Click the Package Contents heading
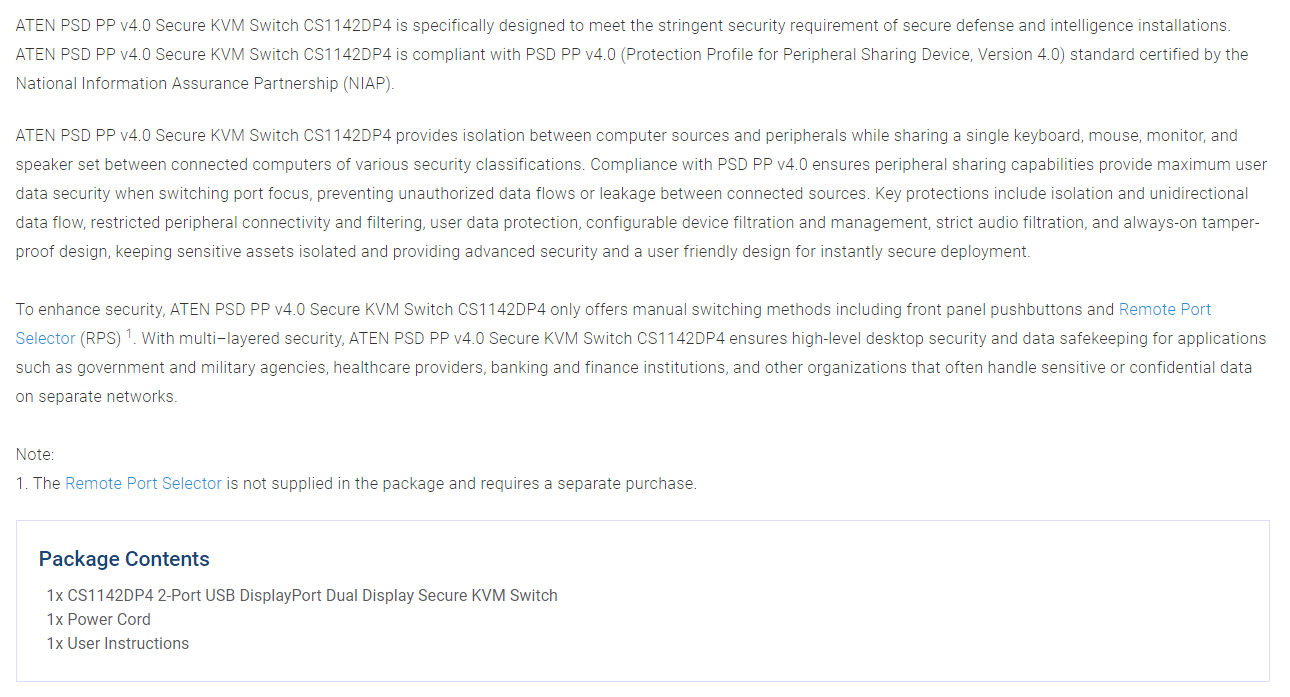 tap(124, 559)
